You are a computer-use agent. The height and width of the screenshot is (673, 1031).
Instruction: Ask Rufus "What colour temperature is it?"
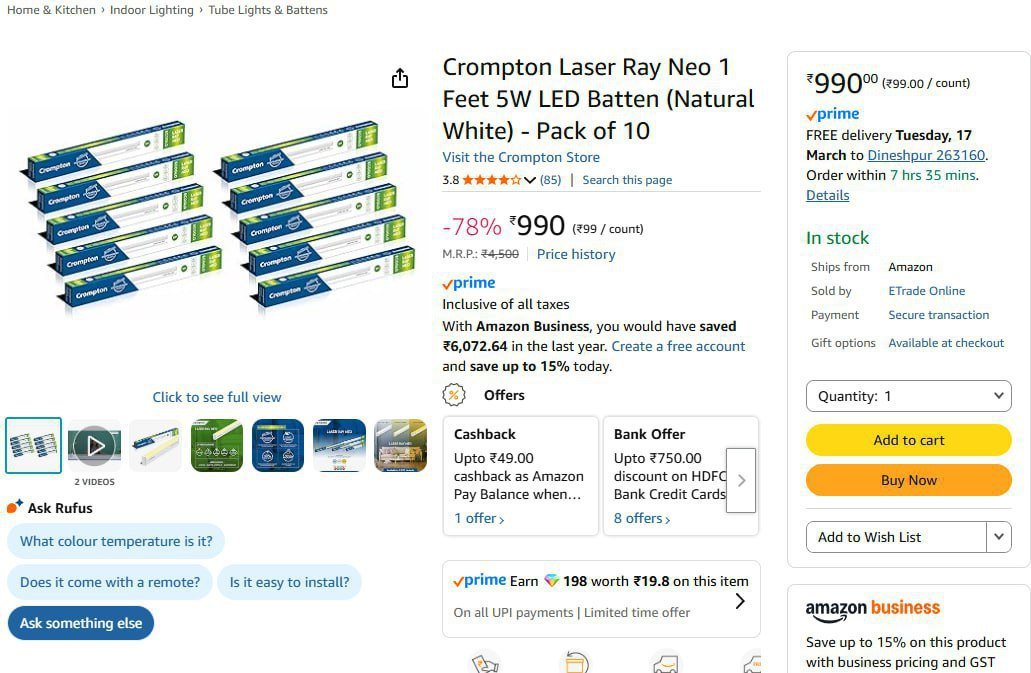coord(116,541)
